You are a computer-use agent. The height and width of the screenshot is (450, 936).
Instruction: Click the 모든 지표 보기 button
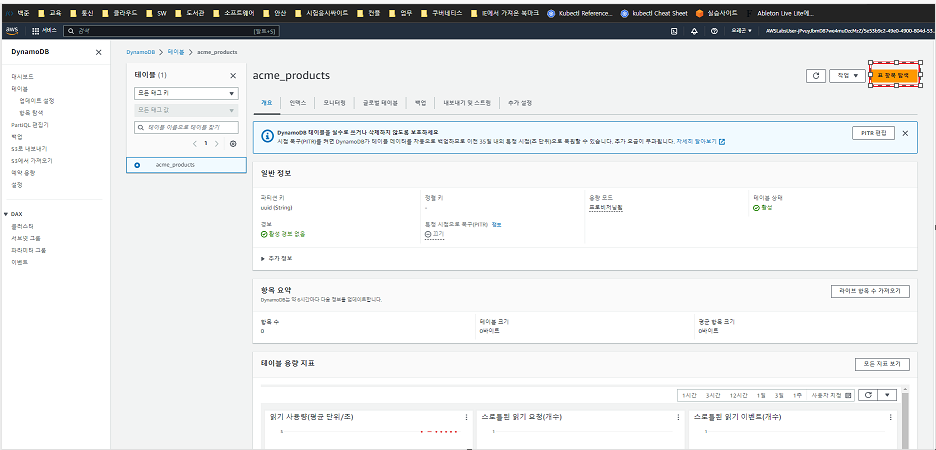pos(882,364)
